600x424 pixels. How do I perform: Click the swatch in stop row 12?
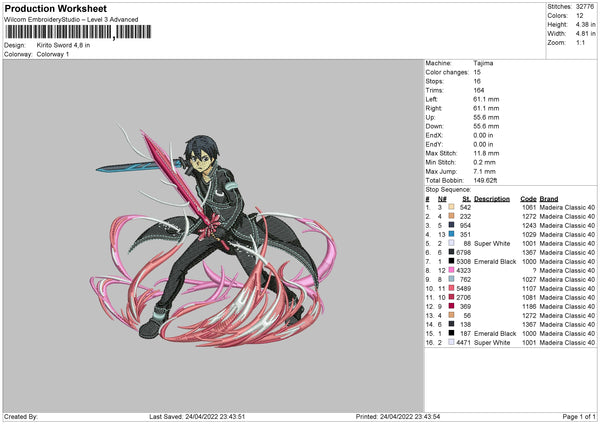coord(452,306)
